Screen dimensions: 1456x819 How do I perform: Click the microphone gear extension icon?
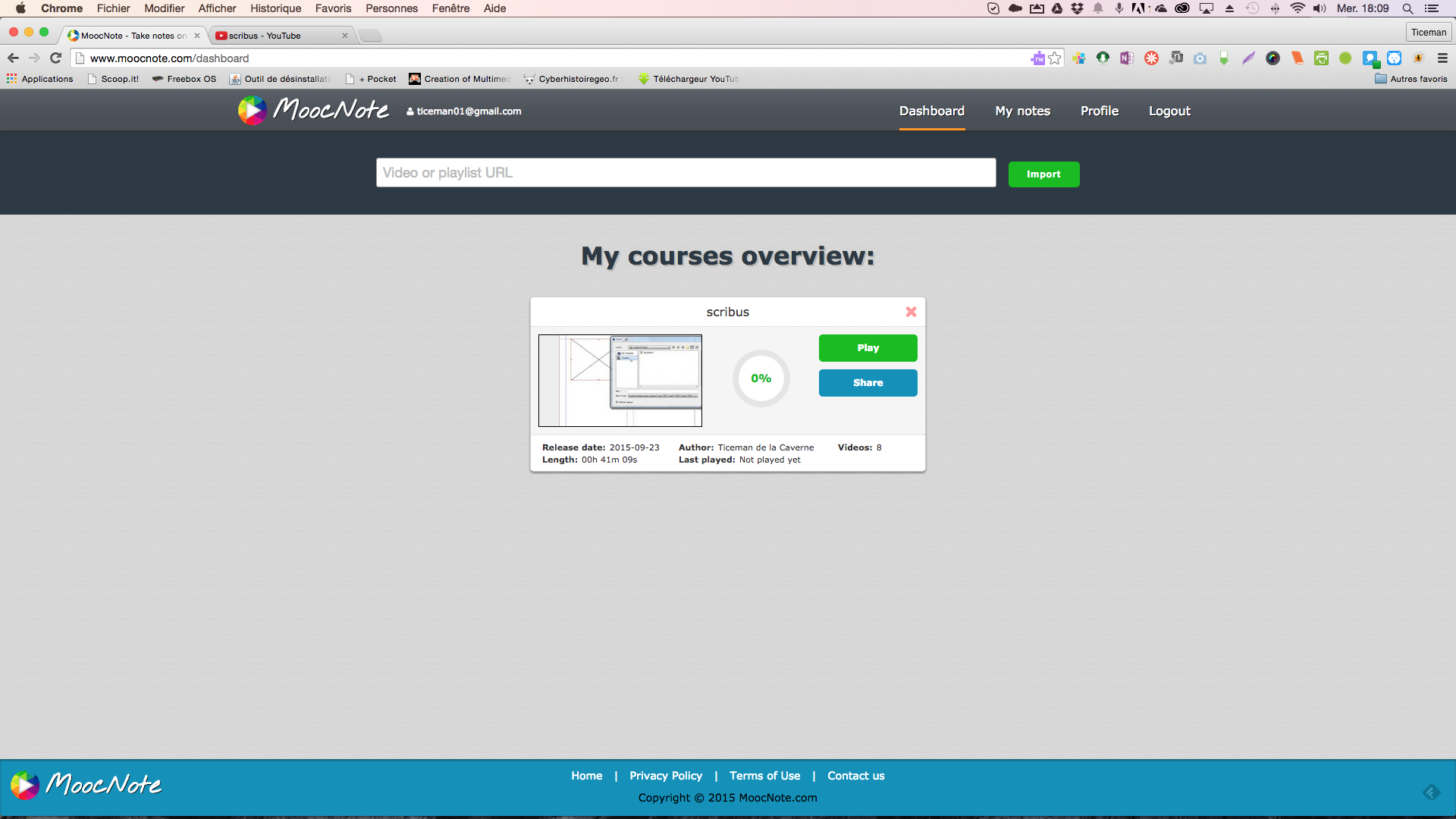1418,58
